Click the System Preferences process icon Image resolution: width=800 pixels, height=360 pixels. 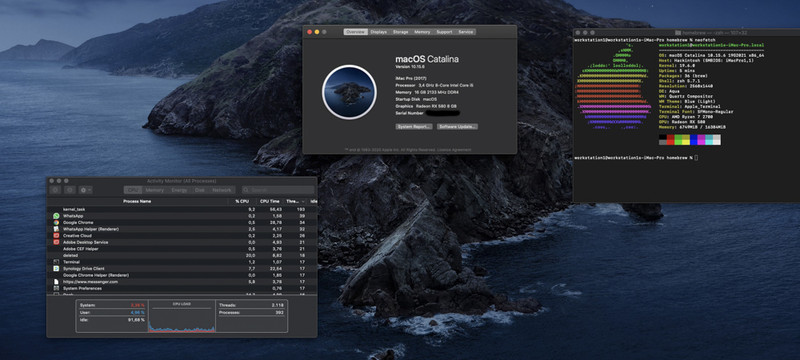click(56, 288)
